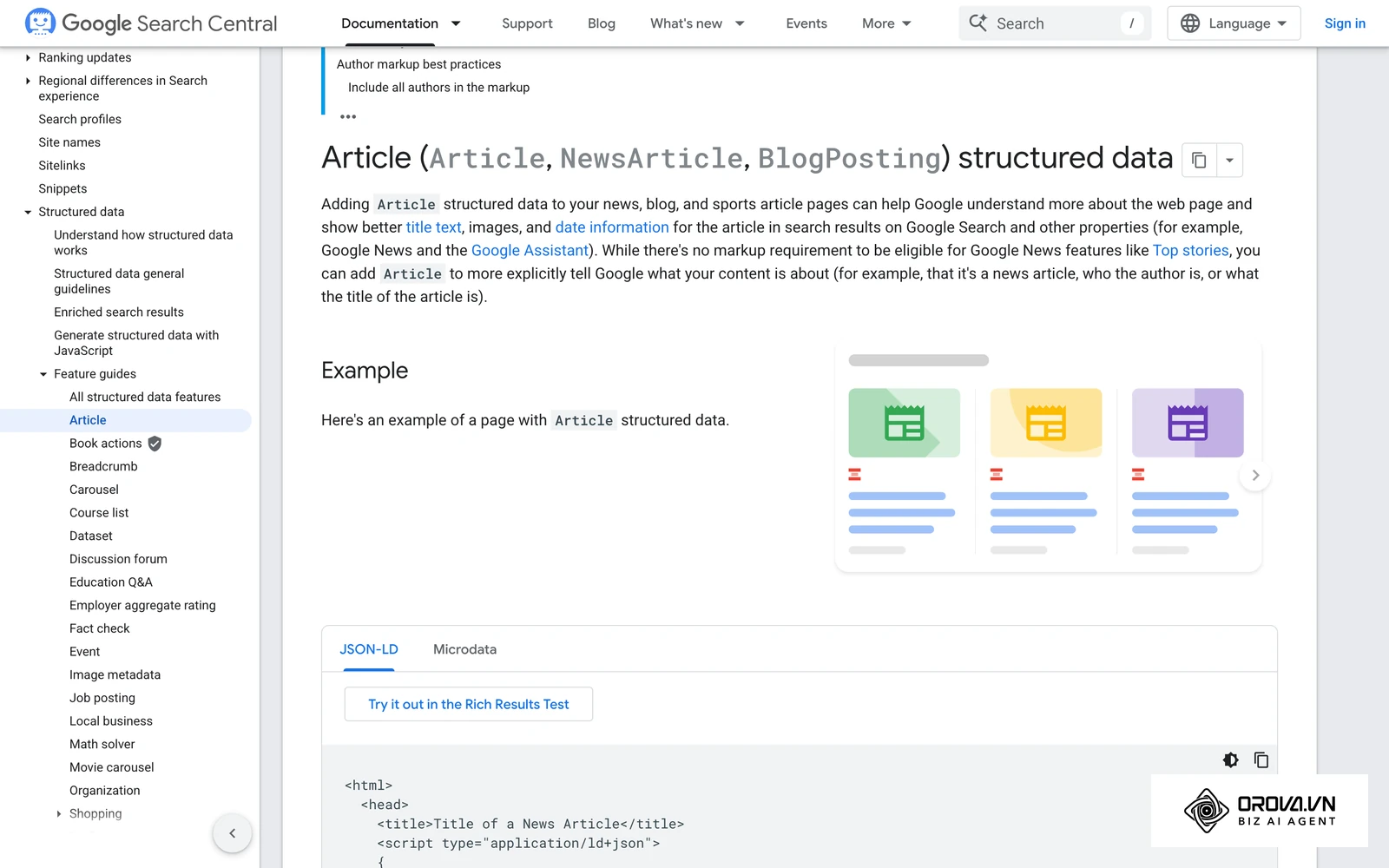
Task: Click the Language globe icon
Action: (1190, 23)
